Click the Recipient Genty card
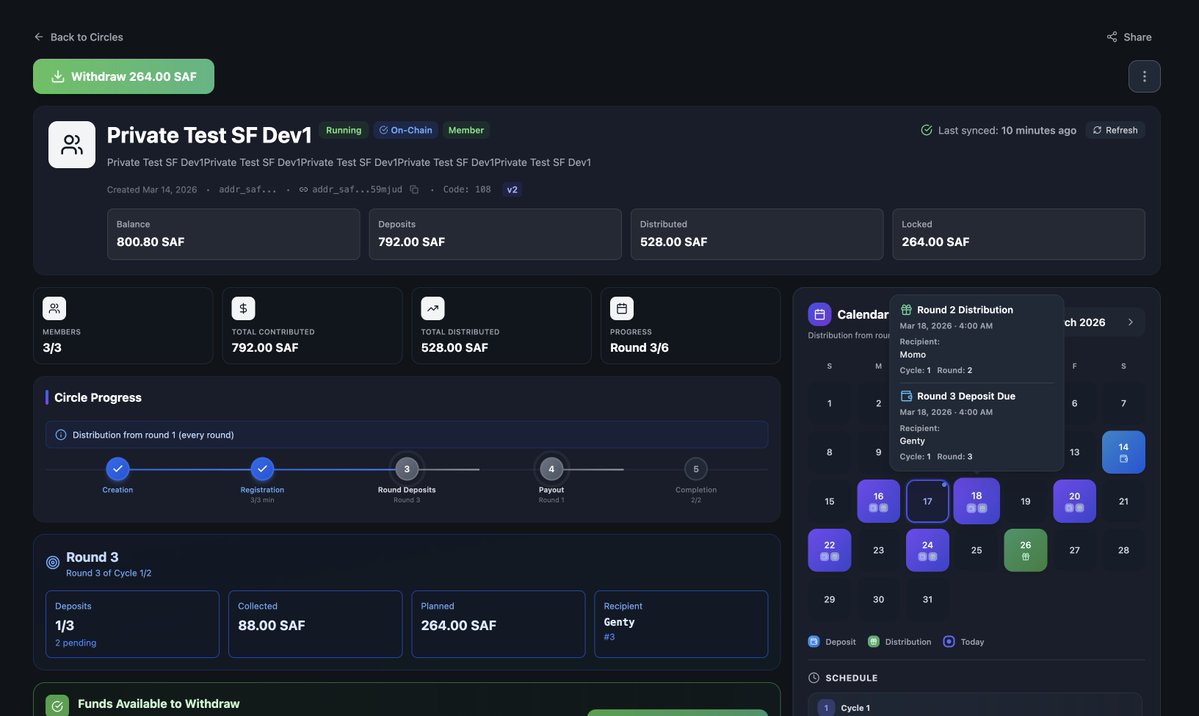This screenshot has height=716, width=1199. click(681, 624)
